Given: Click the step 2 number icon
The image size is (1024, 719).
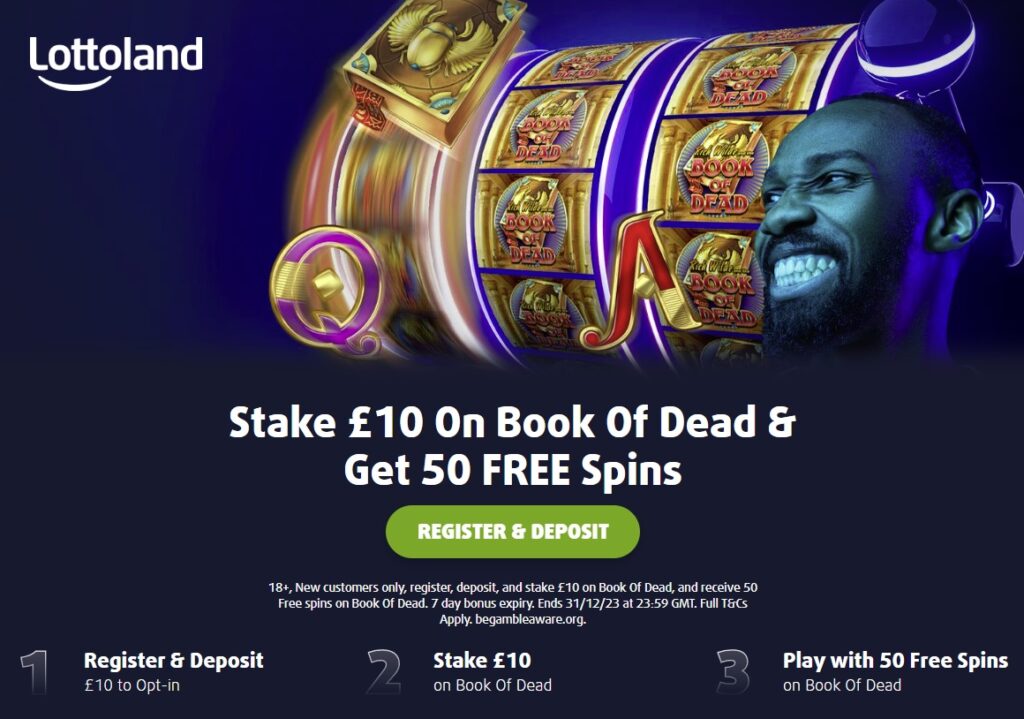Looking at the screenshot, I should [383, 671].
